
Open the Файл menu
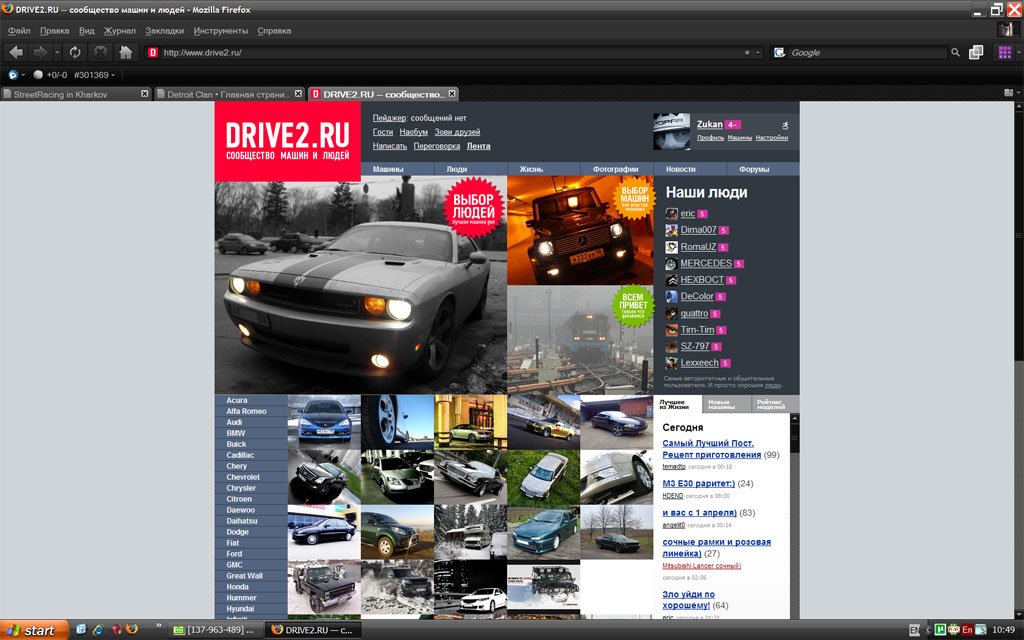[x=19, y=31]
